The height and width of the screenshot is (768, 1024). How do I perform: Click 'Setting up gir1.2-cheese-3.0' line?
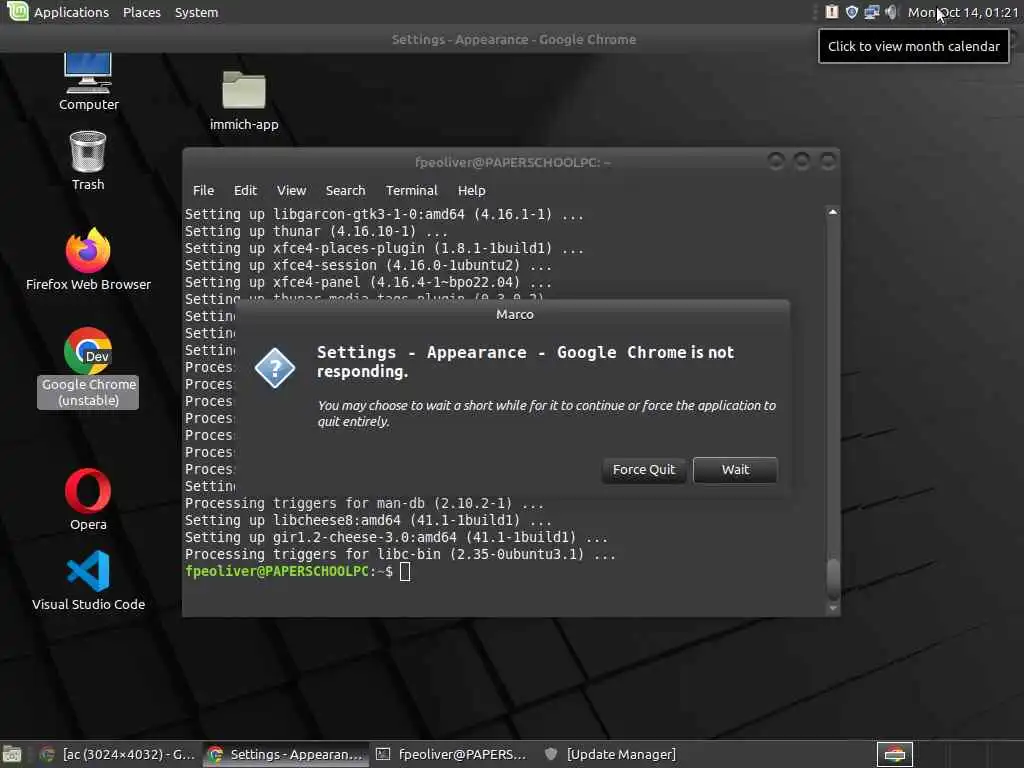pos(396,537)
